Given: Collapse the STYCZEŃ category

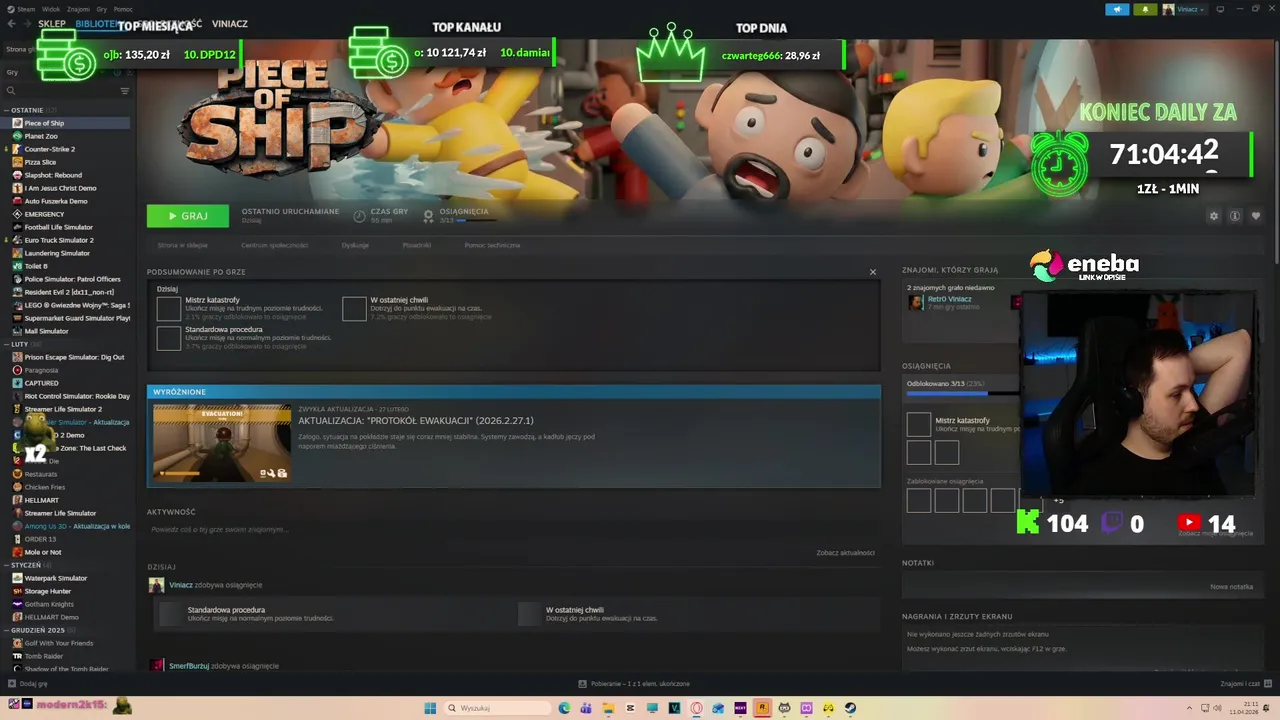Looking at the screenshot, I should tap(7, 565).
